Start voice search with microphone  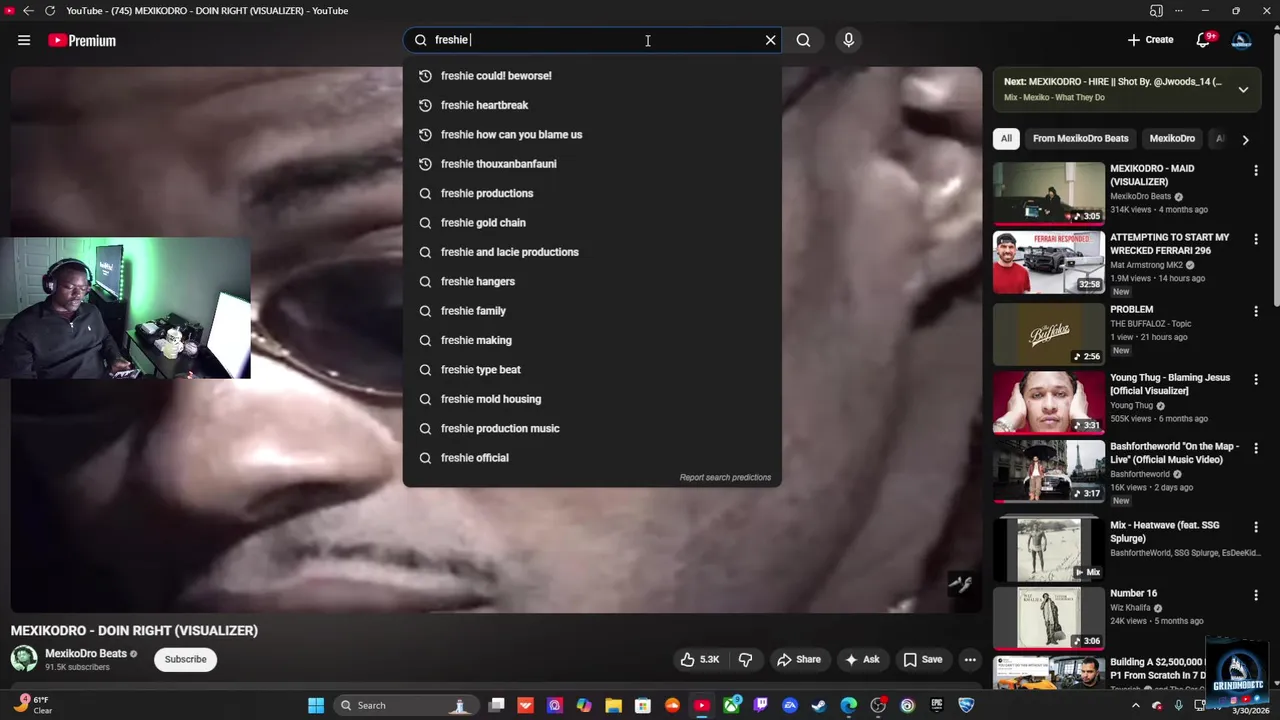(x=848, y=40)
